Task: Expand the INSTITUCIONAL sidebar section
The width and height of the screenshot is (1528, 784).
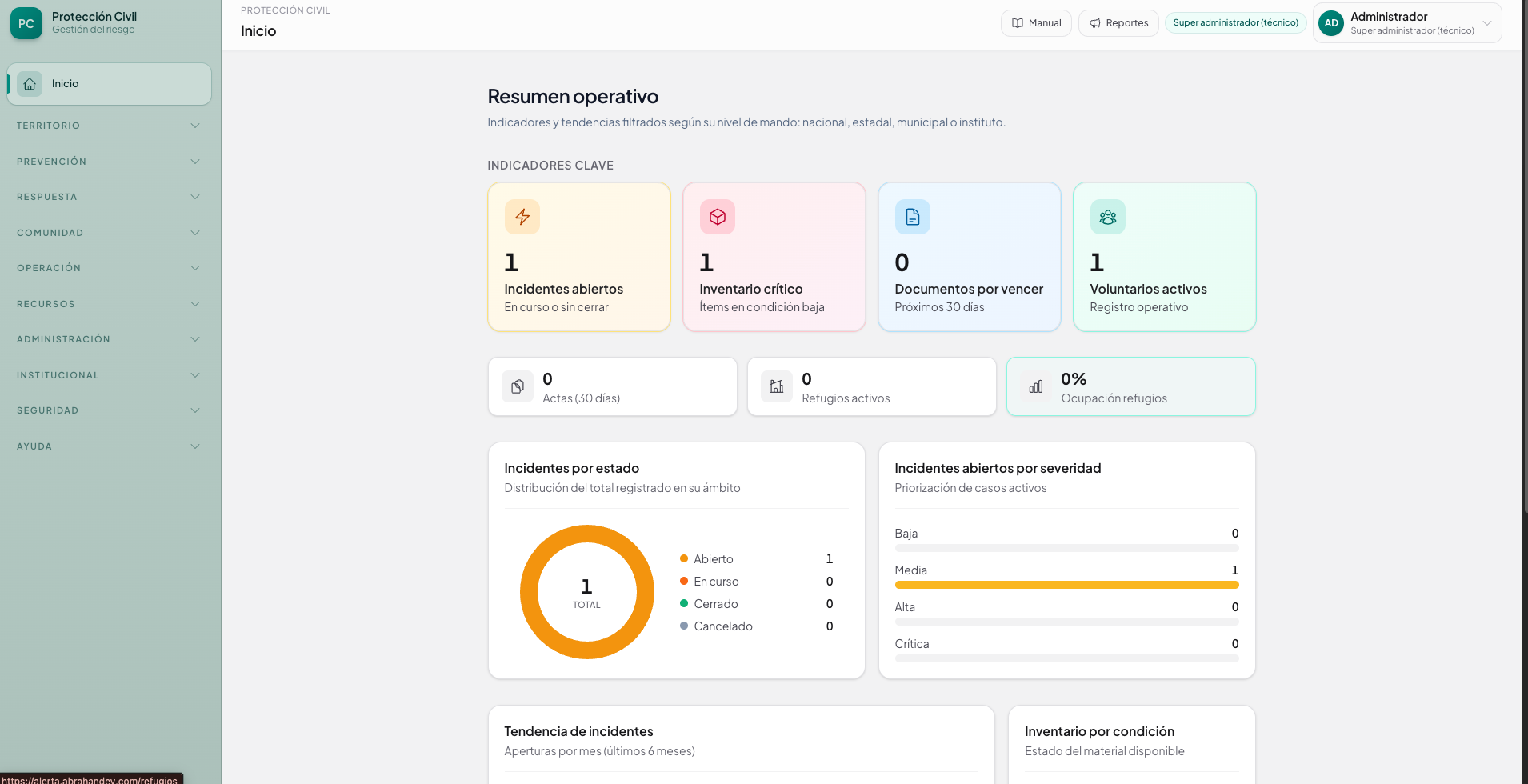Action: coord(109,375)
